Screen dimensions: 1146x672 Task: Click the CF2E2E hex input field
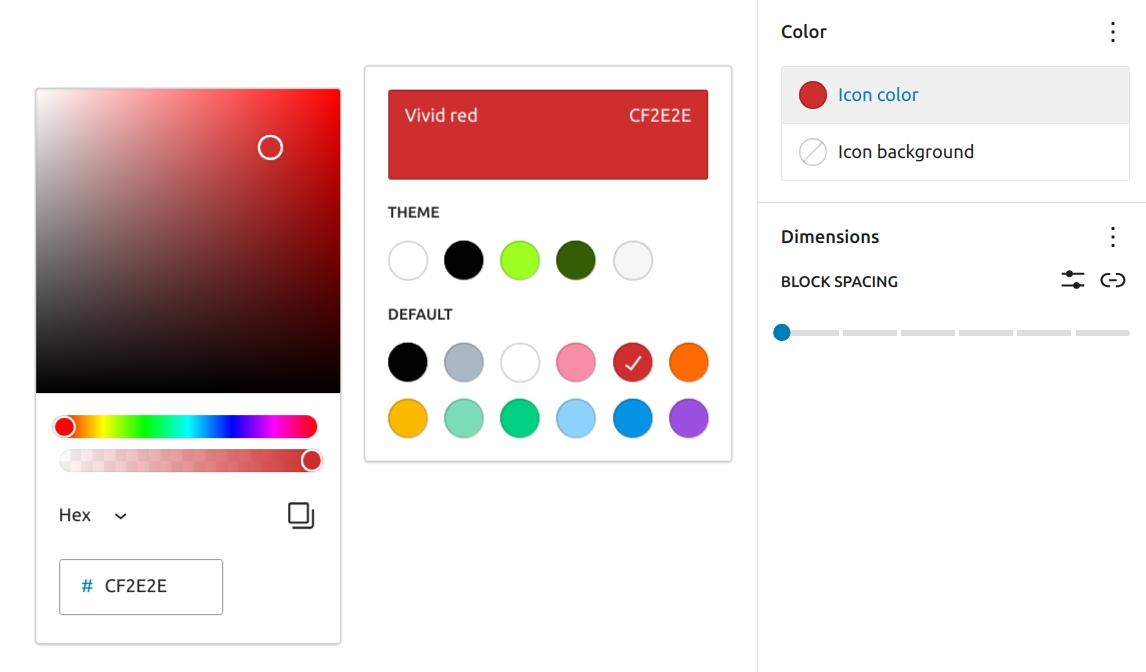(140, 587)
